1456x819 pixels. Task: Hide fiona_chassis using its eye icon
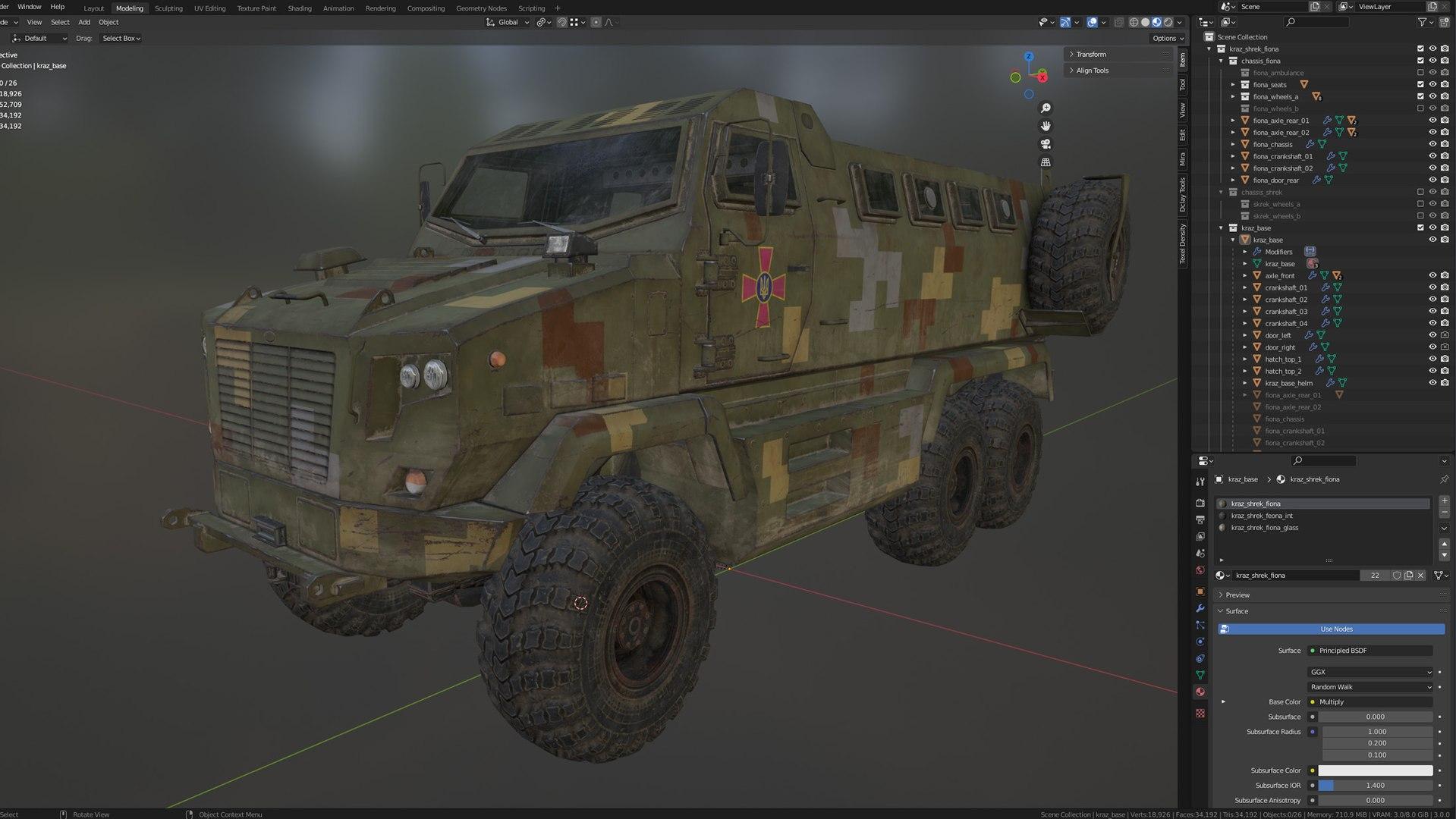(1432, 144)
